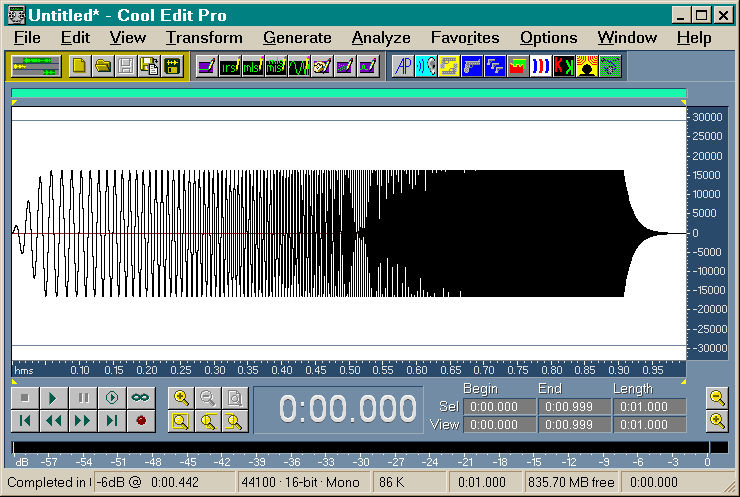Click the green horizontal view range bar
Viewport: 740px width, 497px height.
pos(349,93)
